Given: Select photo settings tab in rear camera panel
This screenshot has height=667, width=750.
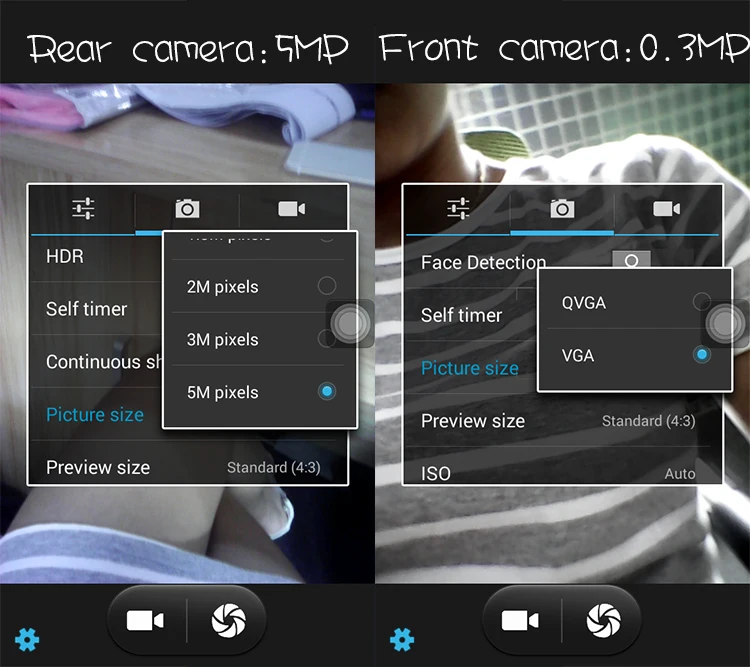Looking at the screenshot, I should point(187,209).
